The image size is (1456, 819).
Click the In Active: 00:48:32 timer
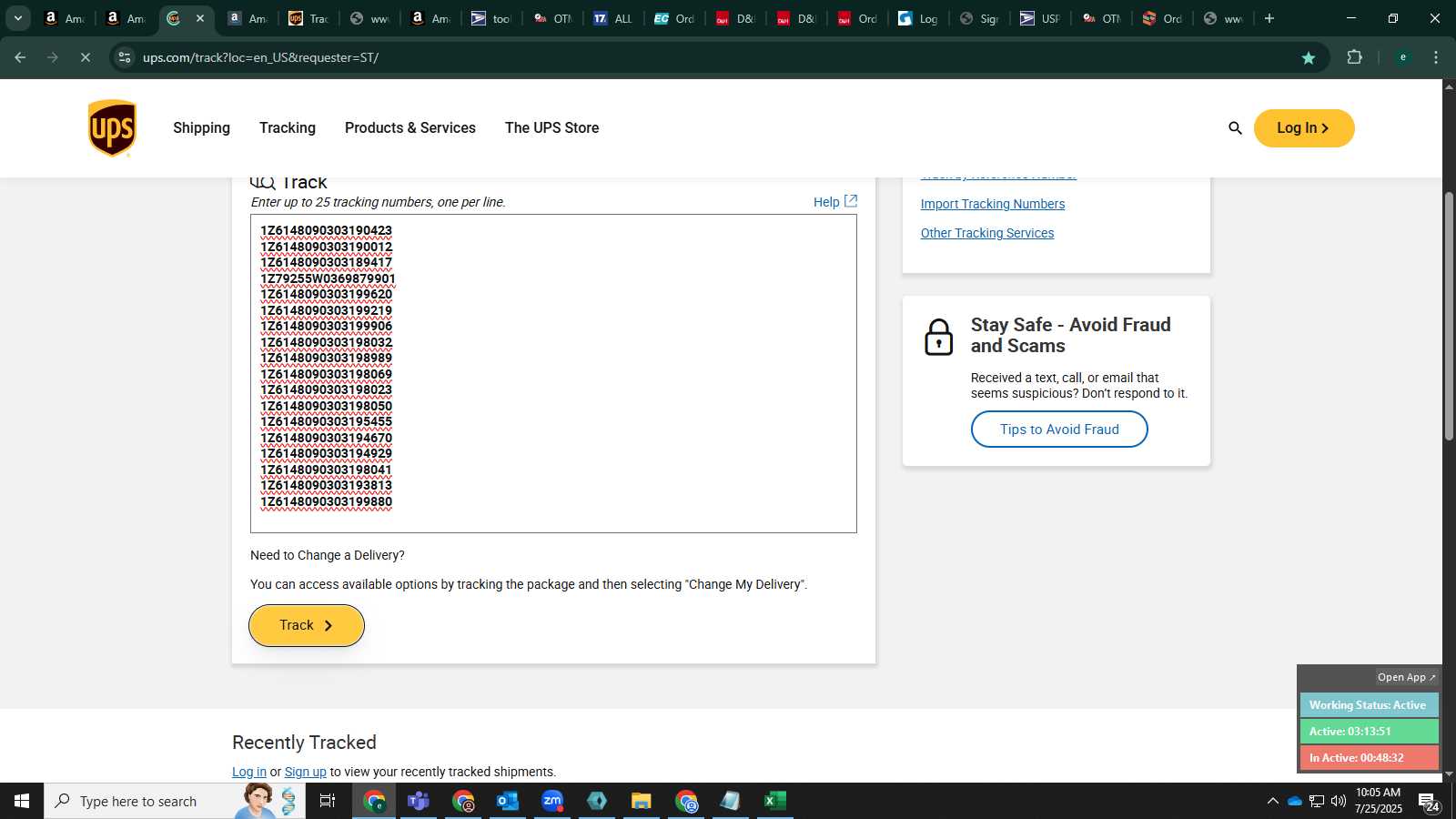tap(1369, 758)
